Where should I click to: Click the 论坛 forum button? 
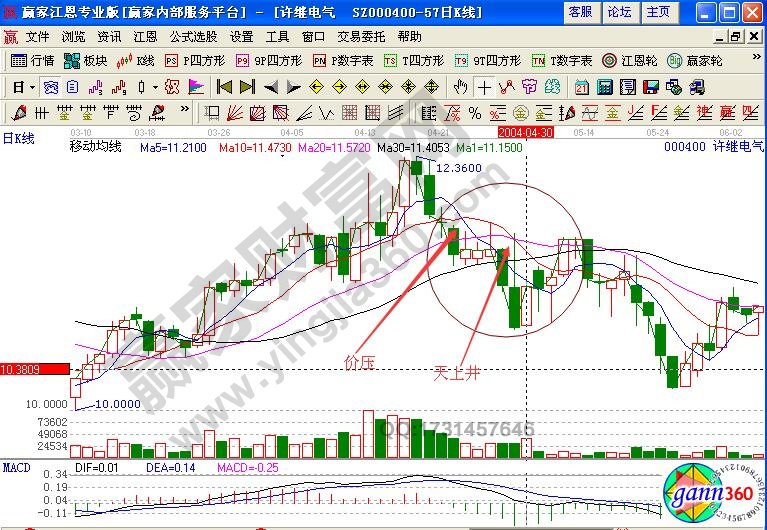pos(619,12)
